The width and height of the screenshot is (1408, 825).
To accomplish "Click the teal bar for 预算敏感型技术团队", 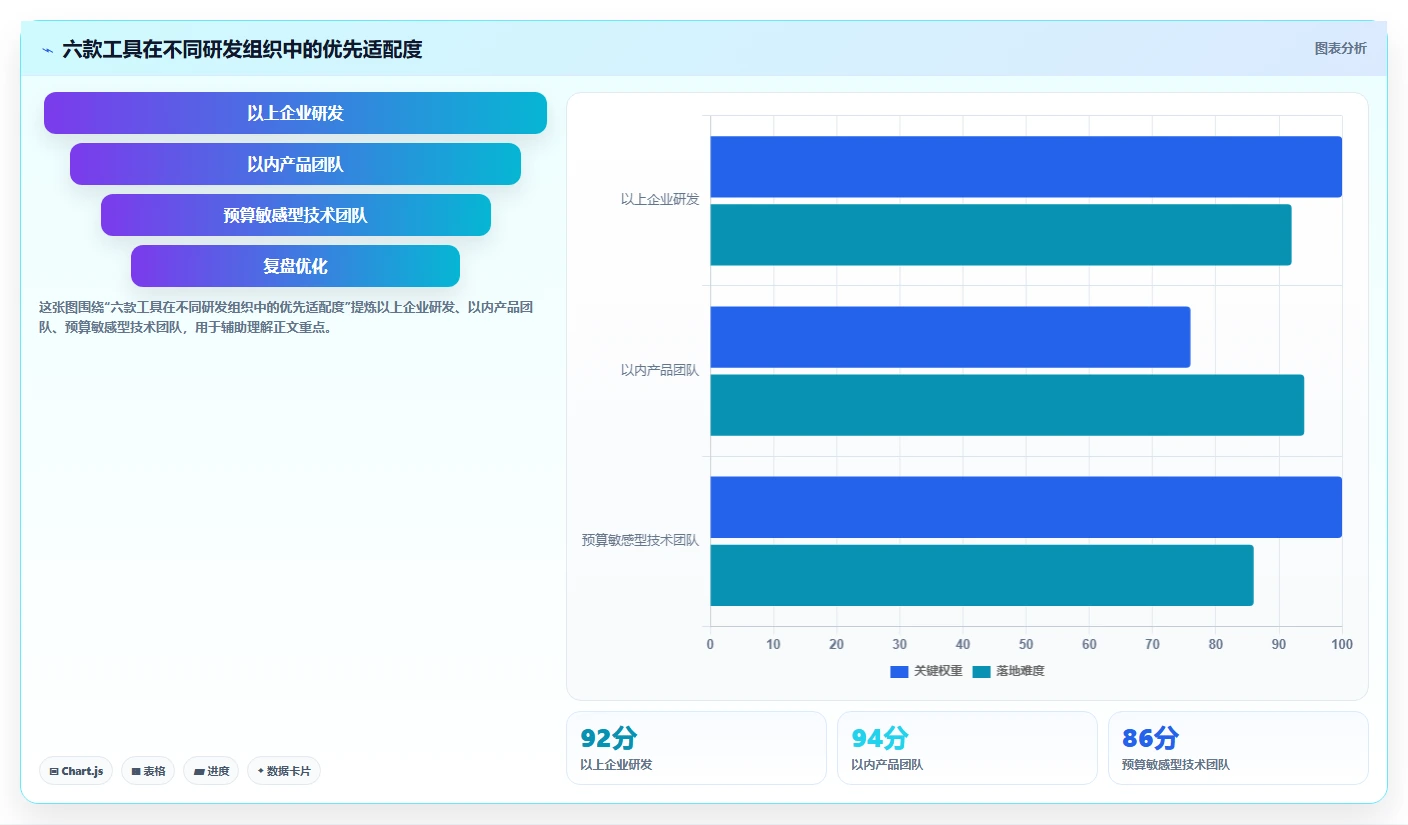I will click(982, 575).
